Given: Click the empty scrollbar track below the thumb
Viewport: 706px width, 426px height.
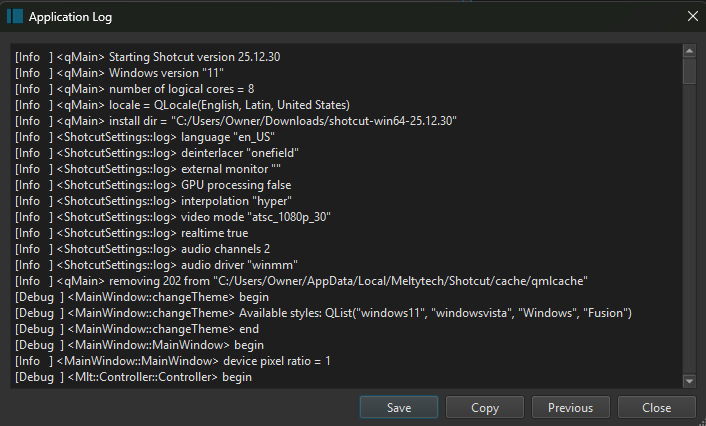Looking at the screenshot, I should (x=689, y=230).
